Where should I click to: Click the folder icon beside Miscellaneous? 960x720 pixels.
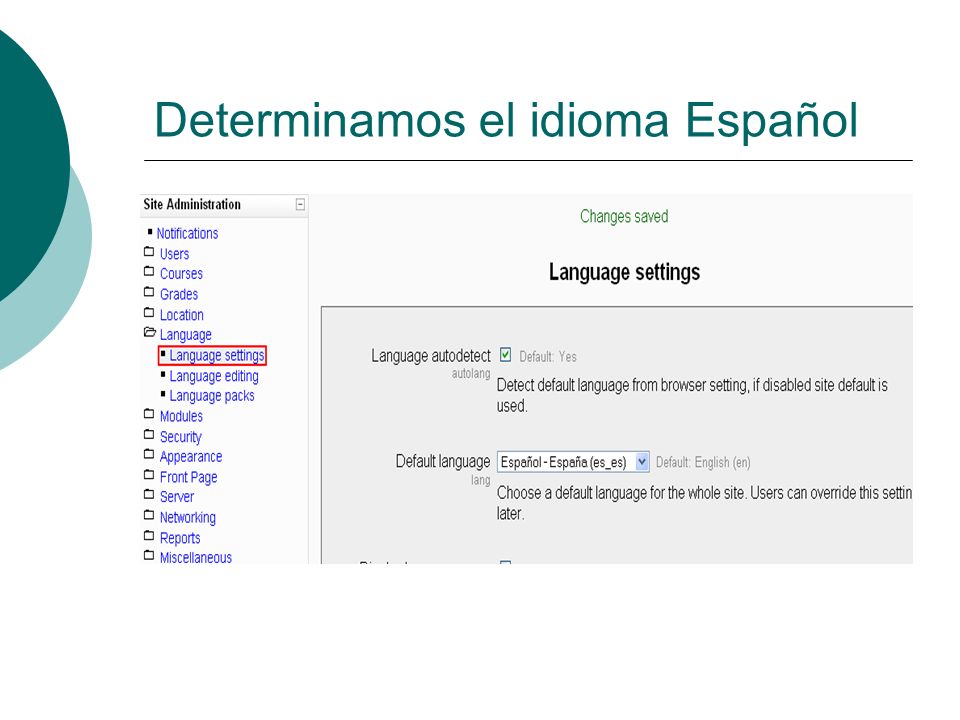[149, 555]
